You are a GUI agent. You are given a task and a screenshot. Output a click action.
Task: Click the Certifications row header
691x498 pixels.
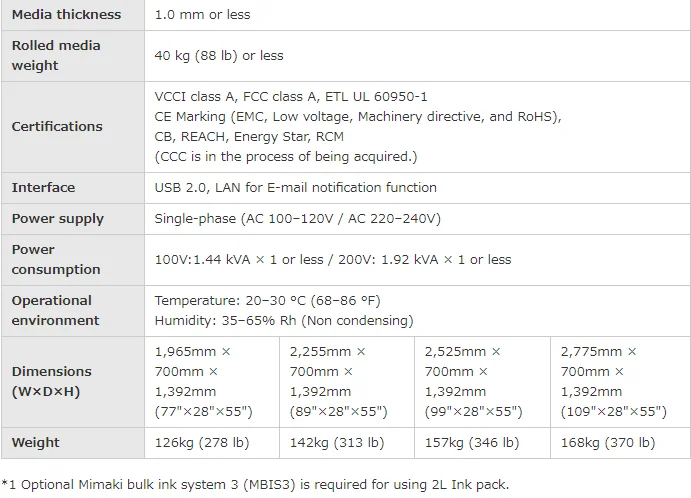click(x=57, y=127)
